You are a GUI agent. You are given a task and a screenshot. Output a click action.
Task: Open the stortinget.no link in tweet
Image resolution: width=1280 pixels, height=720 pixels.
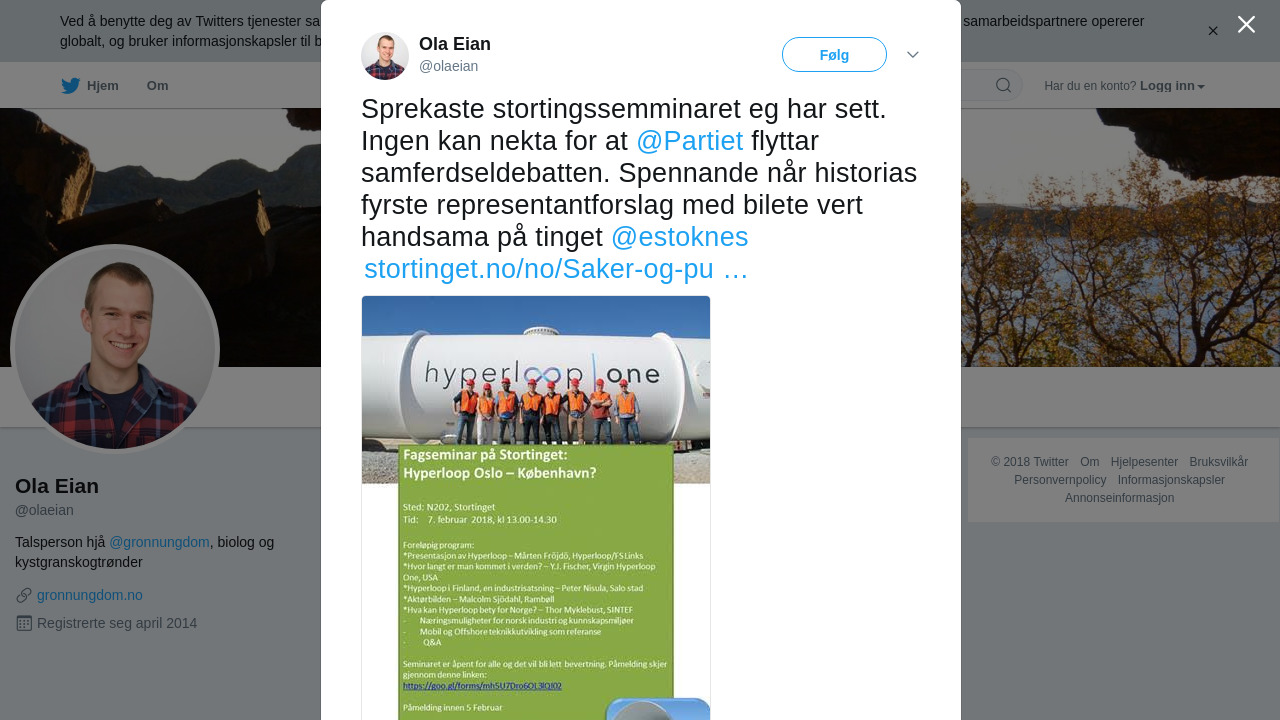pyautogui.click(x=556, y=269)
